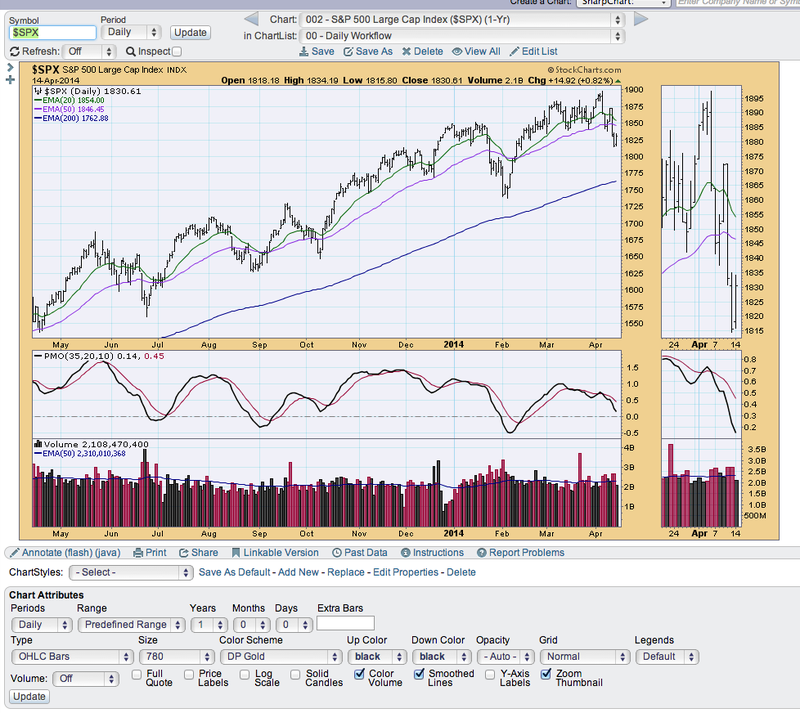
Task: Click the zoom thumbnail price chart
Action: point(701,211)
